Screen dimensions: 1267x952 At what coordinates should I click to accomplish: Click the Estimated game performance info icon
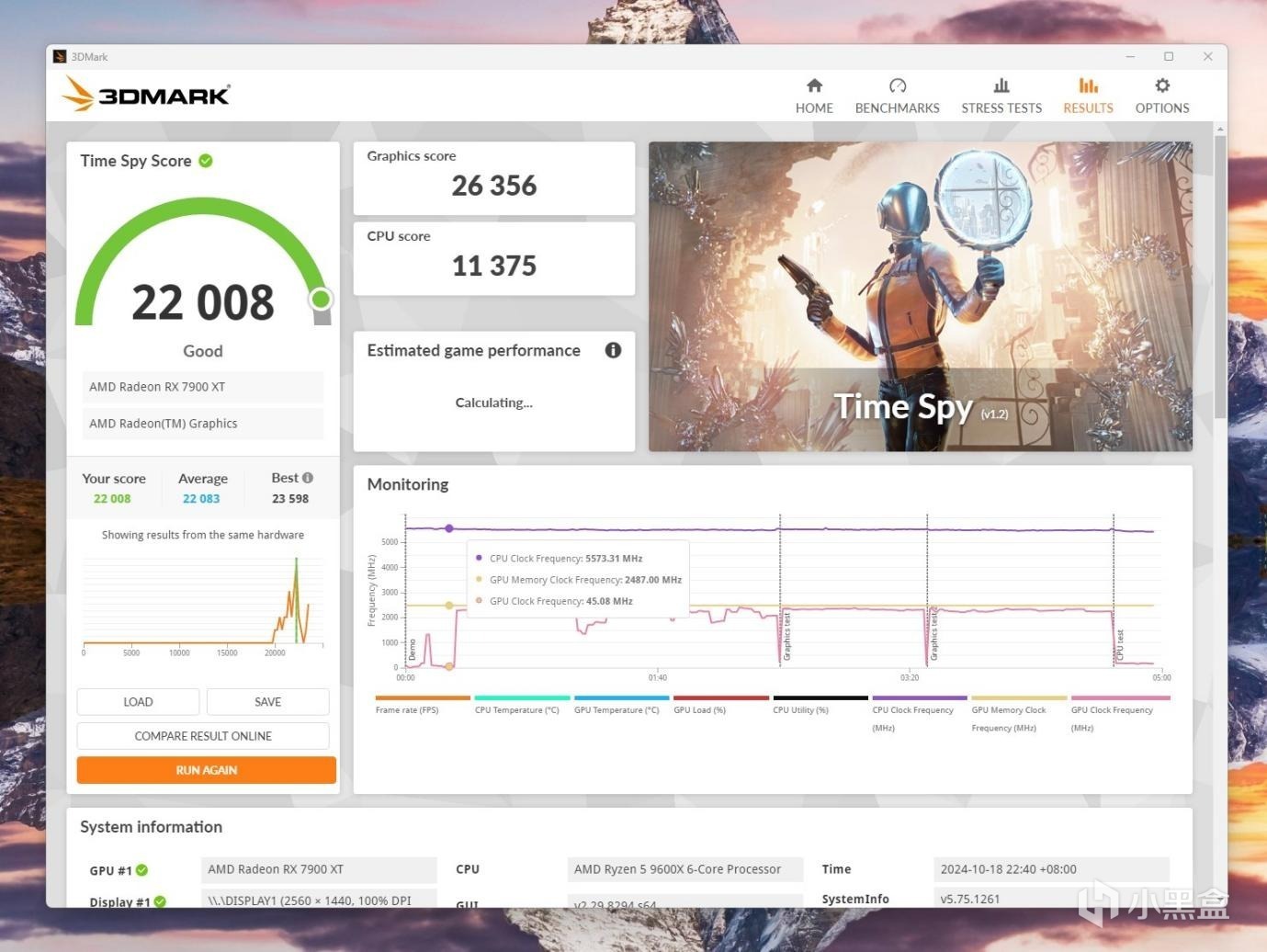click(613, 350)
